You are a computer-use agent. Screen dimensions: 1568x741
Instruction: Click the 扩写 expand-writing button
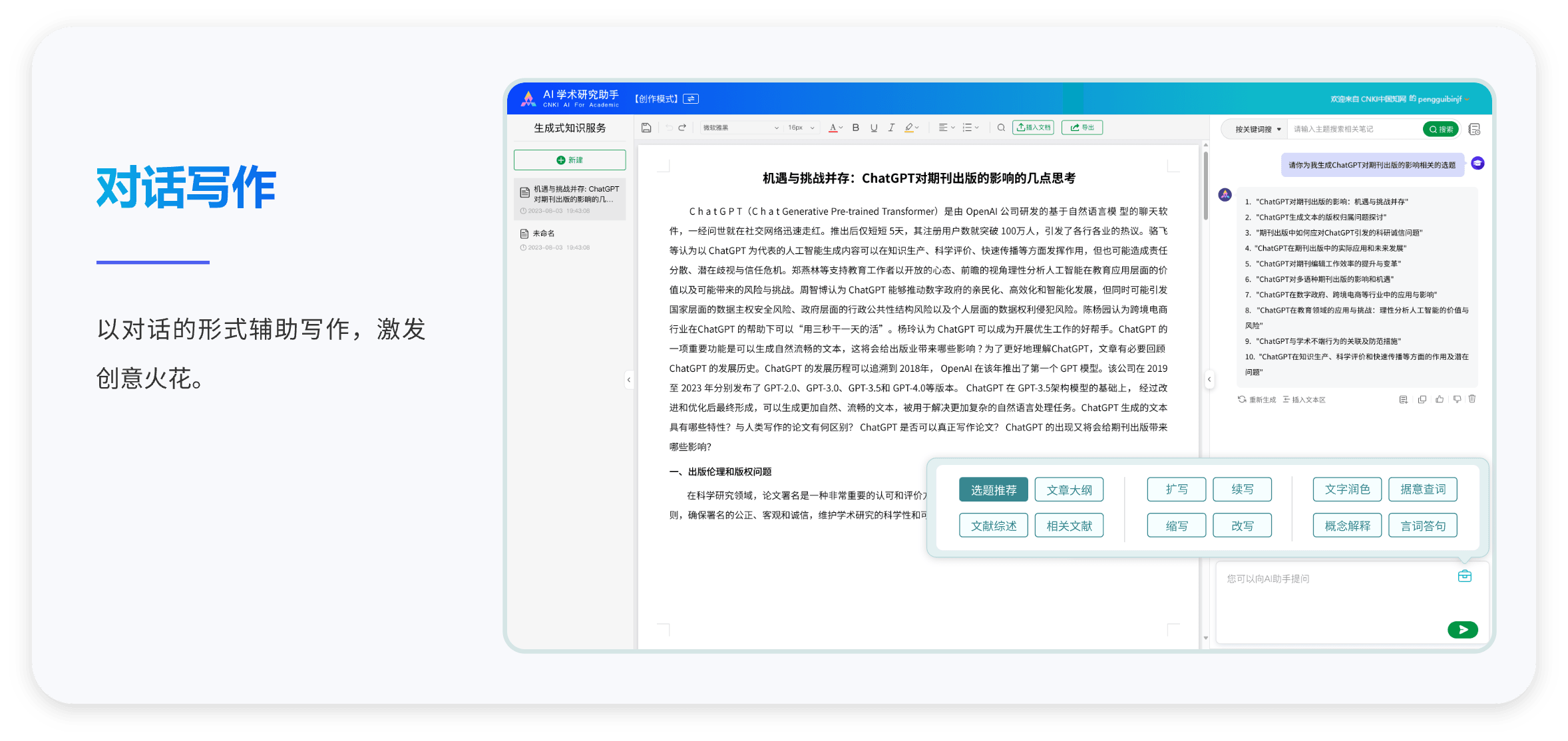pyautogui.click(x=1177, y=490)
